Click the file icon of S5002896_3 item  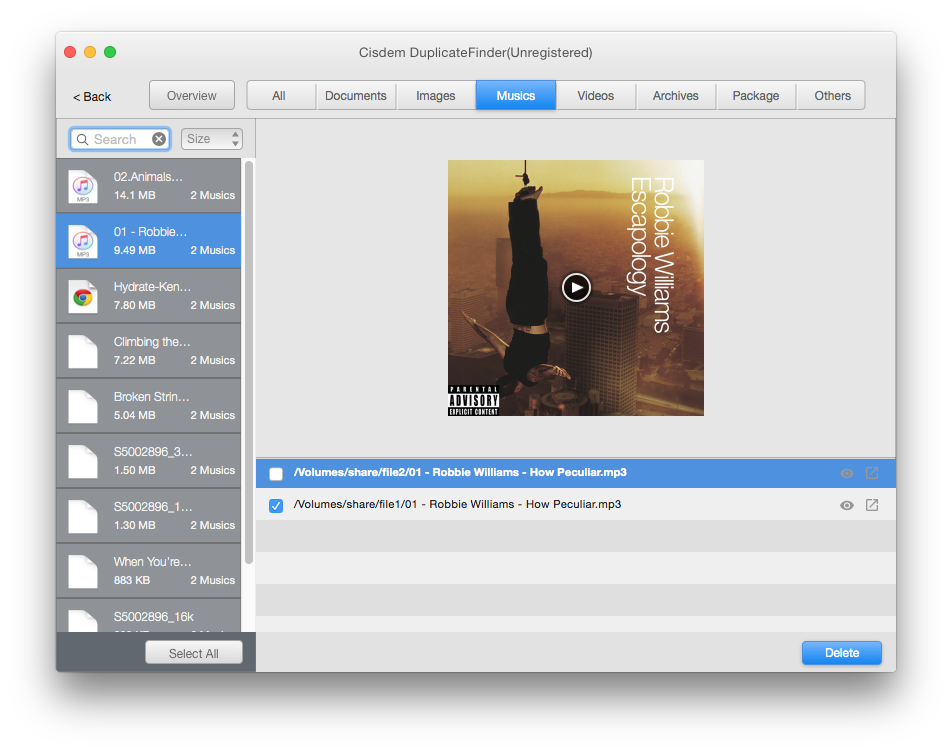[83, 462]
